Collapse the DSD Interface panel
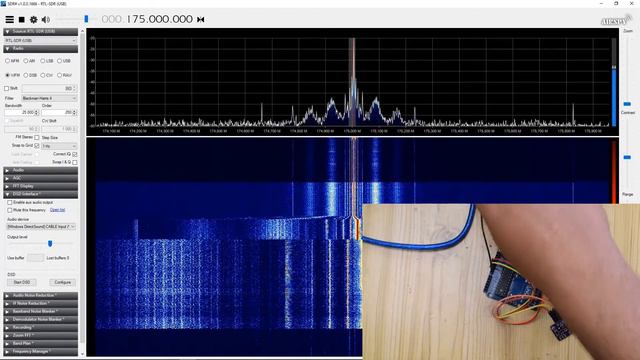The image size is (640, 360). [40, 194]
